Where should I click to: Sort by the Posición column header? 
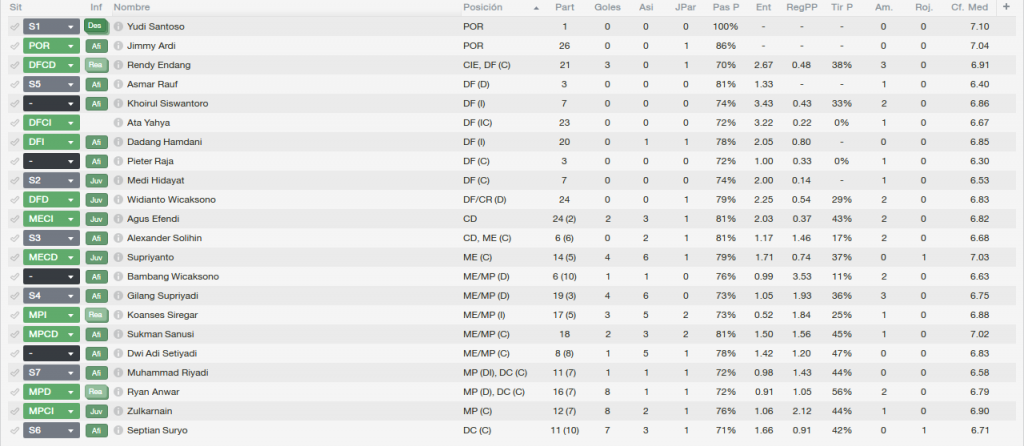[483, 7]
